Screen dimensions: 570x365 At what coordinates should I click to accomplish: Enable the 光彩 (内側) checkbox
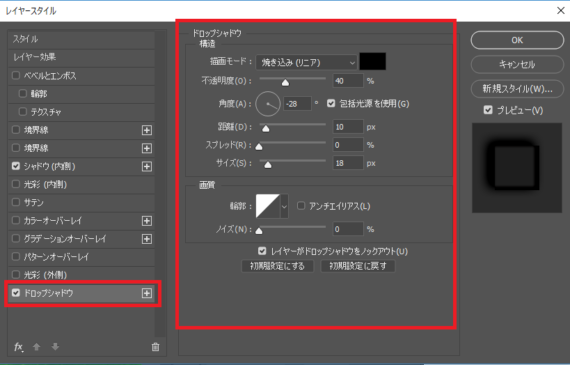(x=16, y=184)
